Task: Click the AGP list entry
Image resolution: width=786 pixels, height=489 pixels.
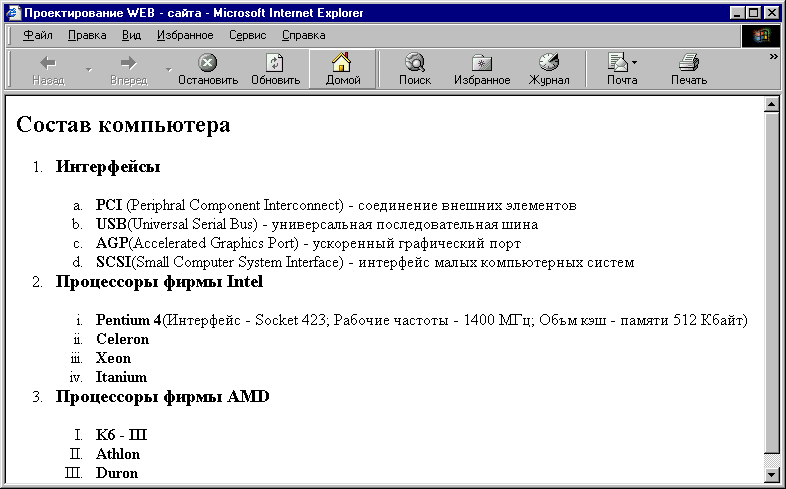Action: pyautogui.click(x=308, y=243)
